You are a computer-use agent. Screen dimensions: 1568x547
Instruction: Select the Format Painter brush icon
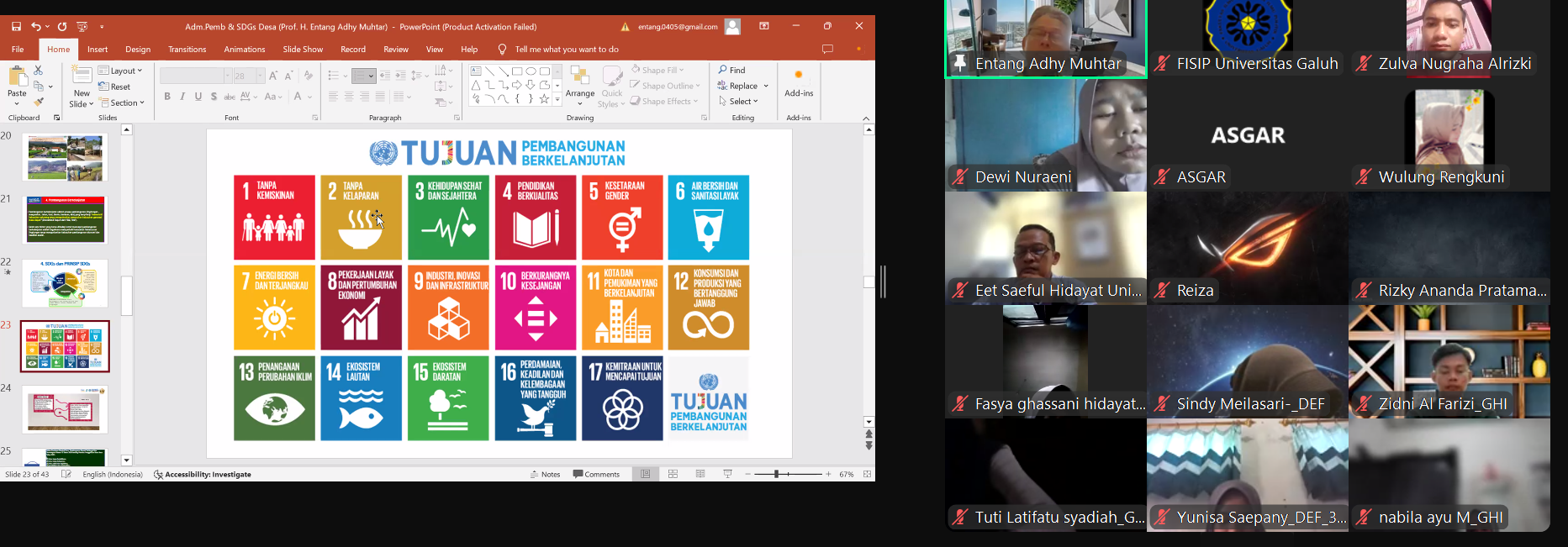pyautogui.click(x=39, y=102)
